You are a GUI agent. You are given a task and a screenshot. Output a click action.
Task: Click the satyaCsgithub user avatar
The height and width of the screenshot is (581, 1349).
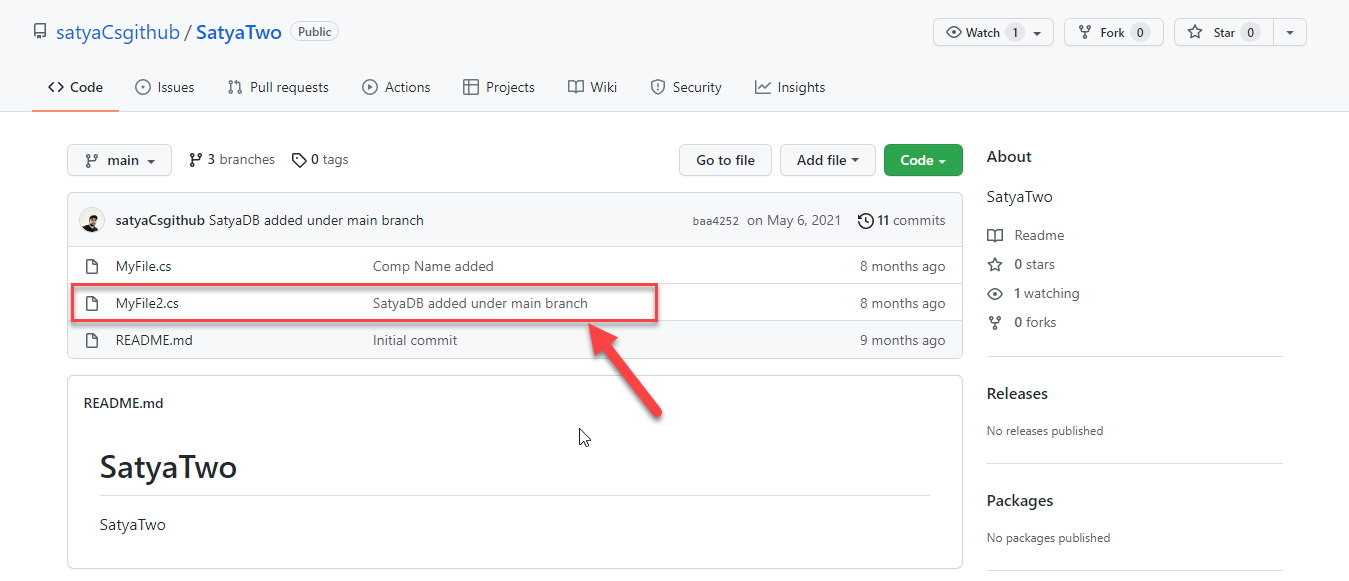[92, 220]
